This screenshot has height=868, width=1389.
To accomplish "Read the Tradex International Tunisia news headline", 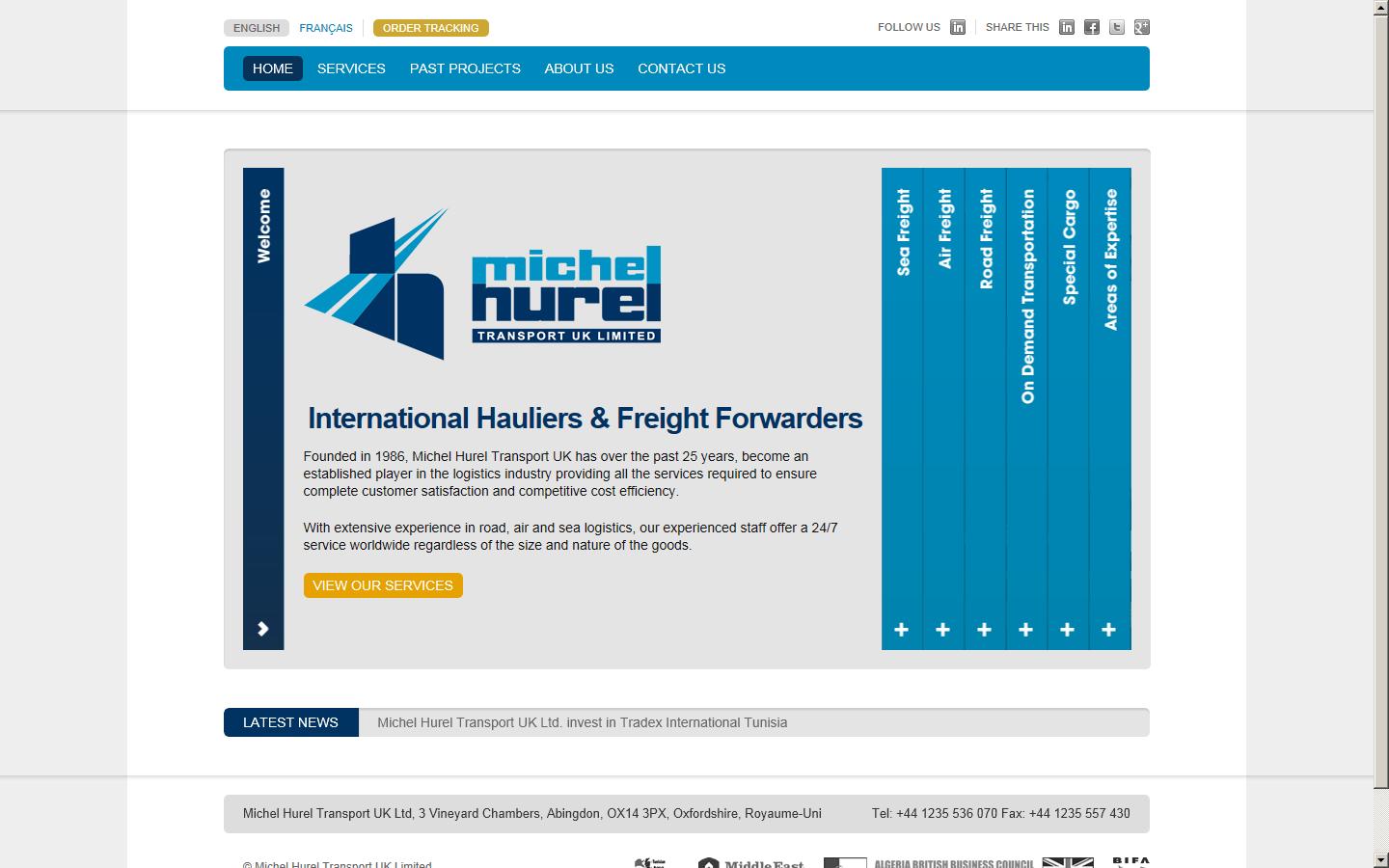I will point(583,722).
